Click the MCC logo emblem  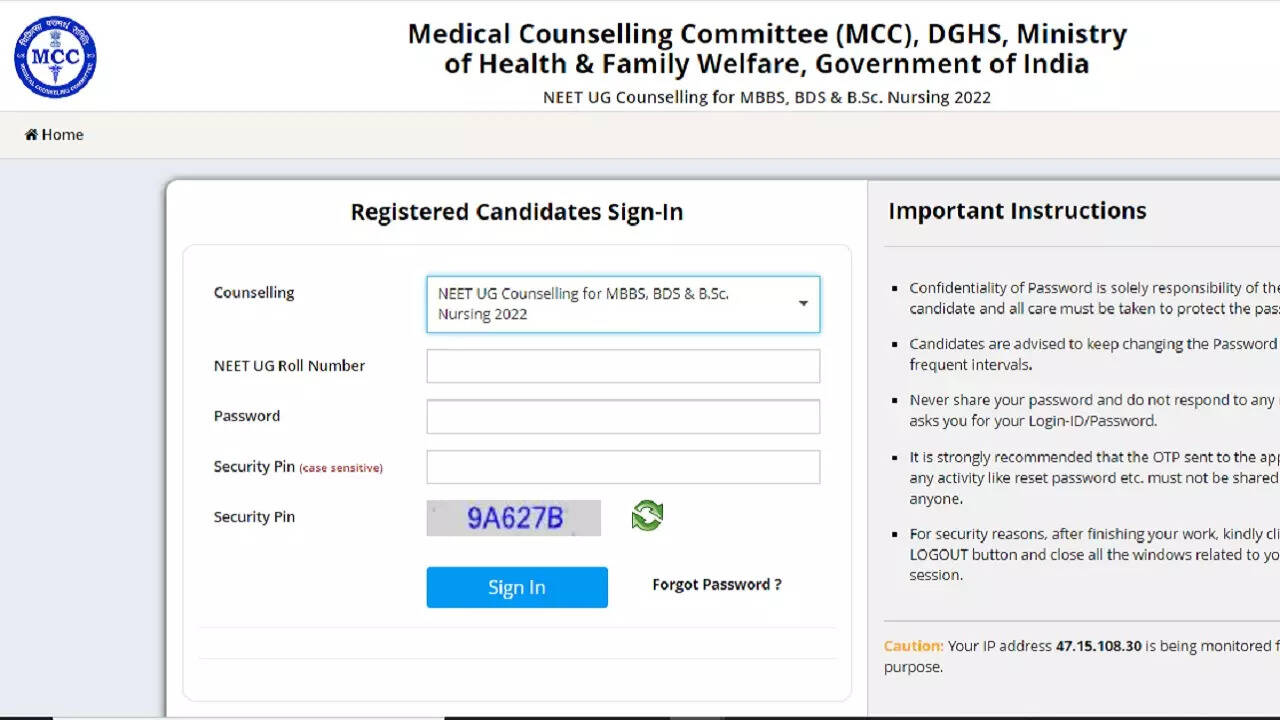point(55,56)
